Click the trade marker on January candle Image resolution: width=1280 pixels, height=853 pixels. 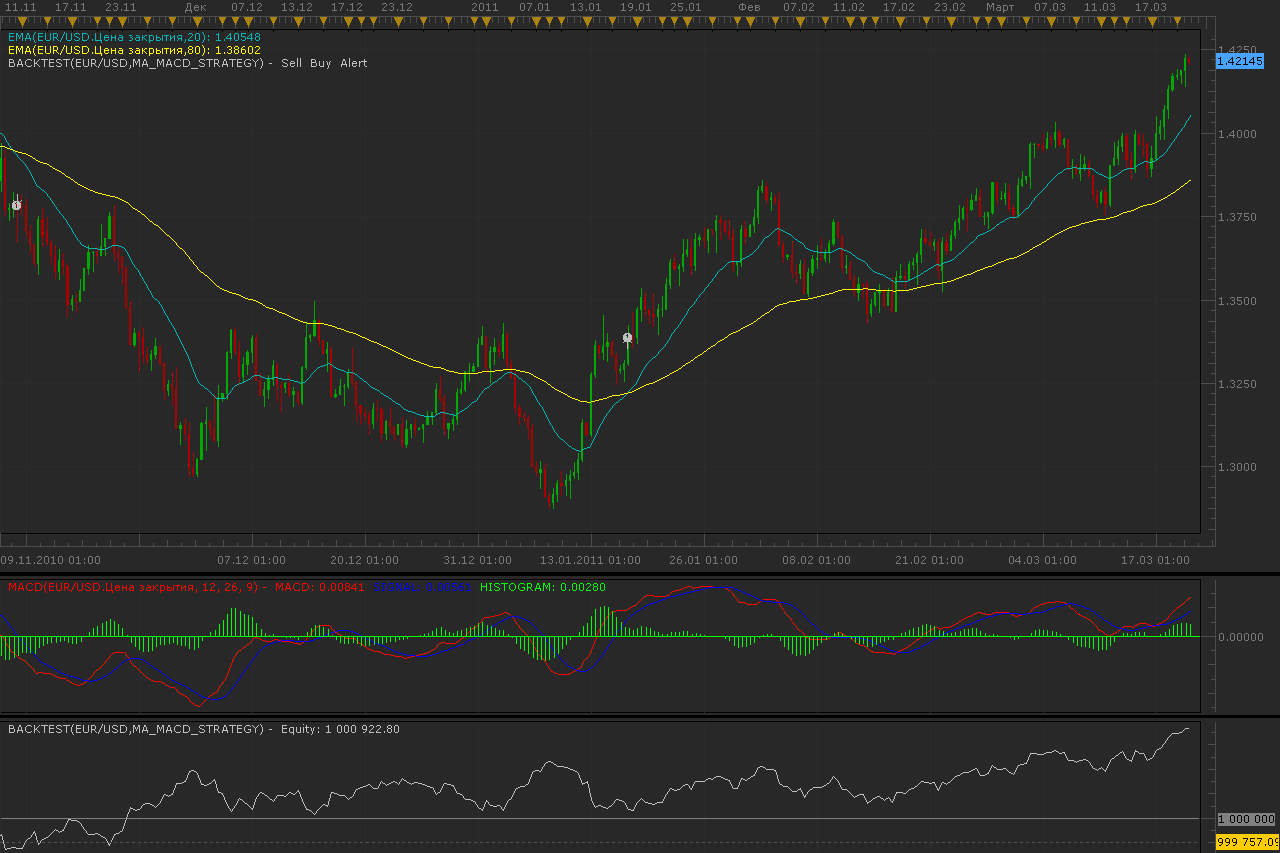pos(627,338)
